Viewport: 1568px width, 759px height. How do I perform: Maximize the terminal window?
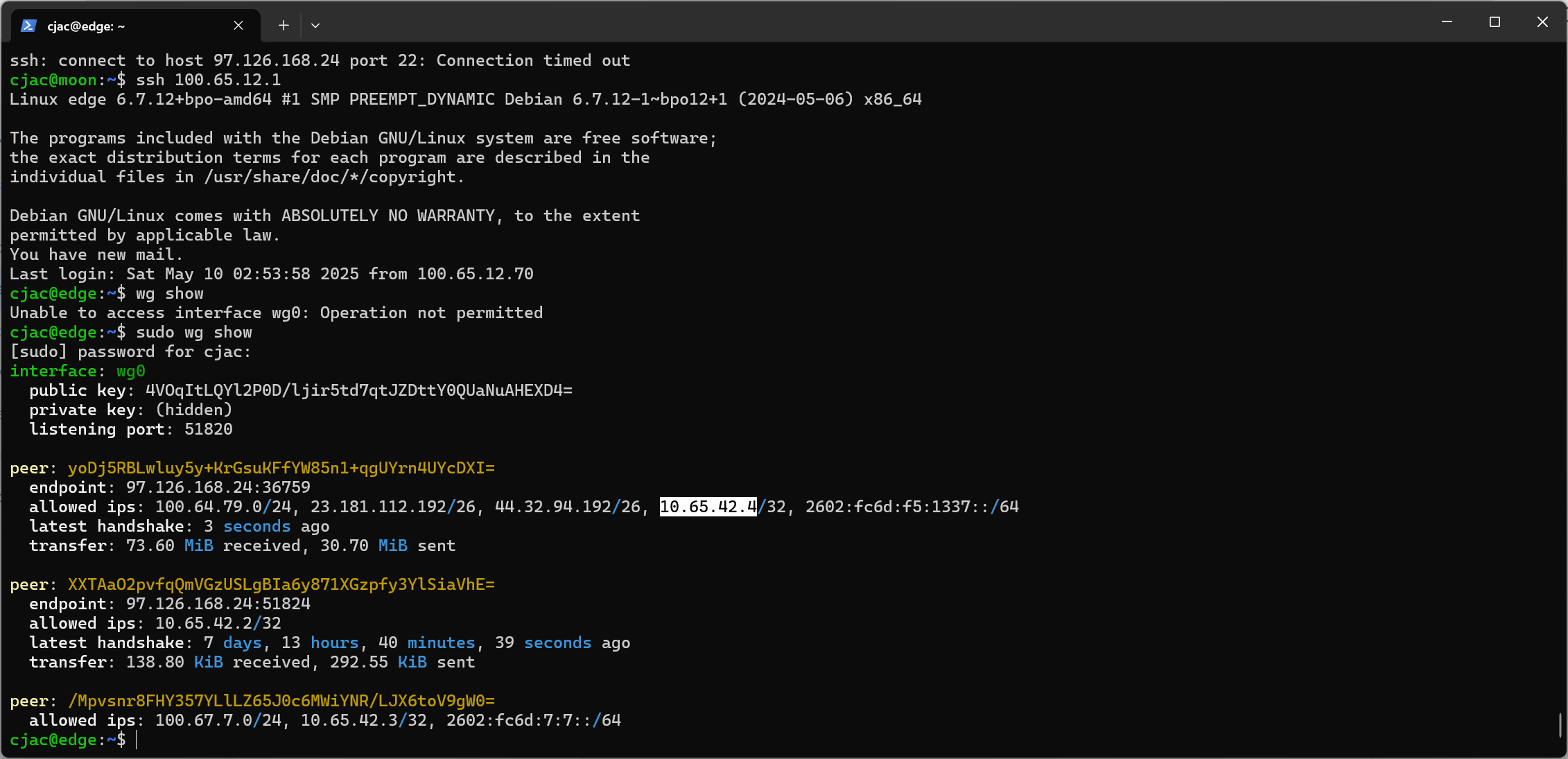coord(1495,22)
